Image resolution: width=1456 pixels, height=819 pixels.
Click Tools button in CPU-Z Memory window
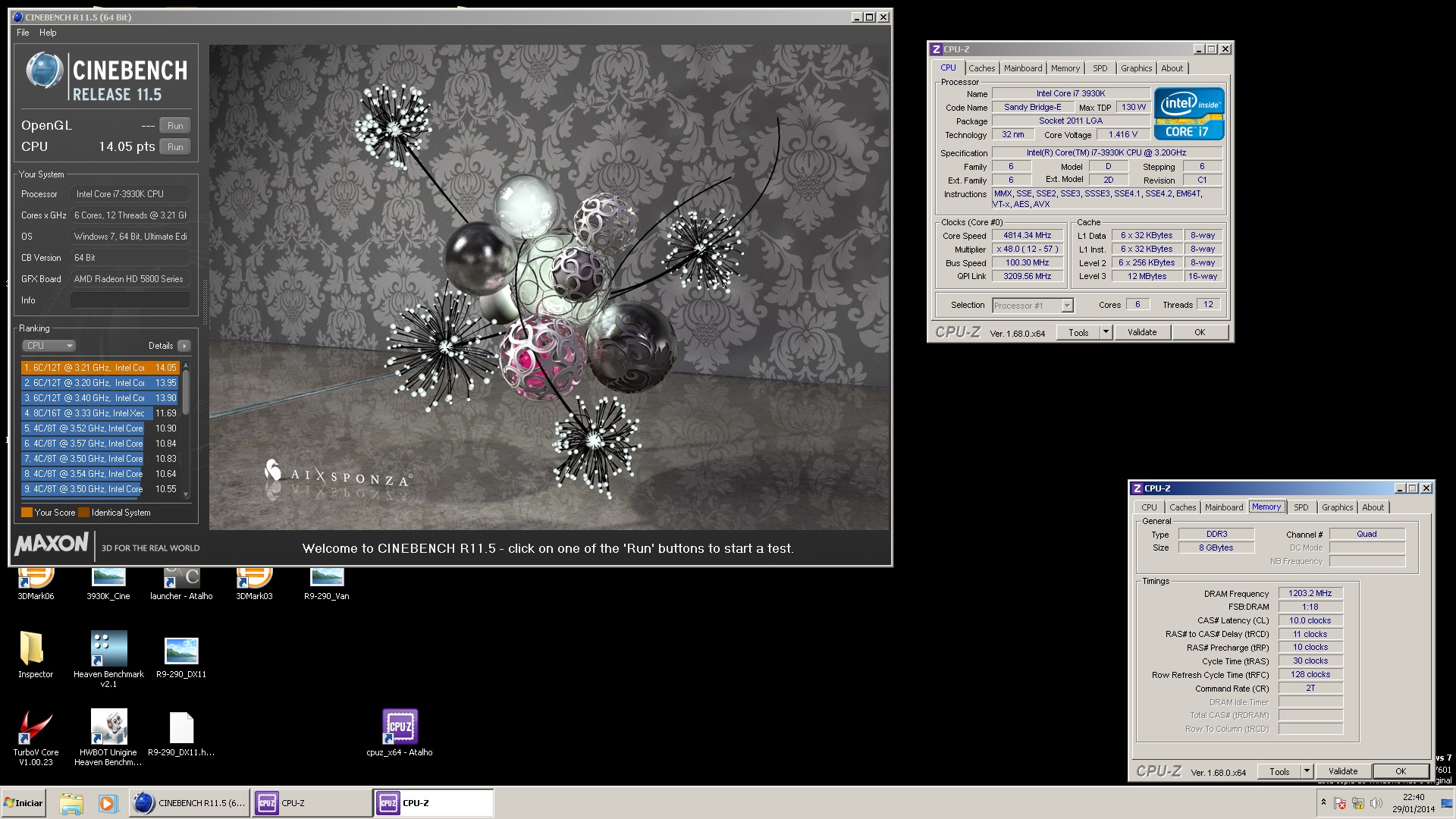pyautogui.click(x=1279, y=771)
